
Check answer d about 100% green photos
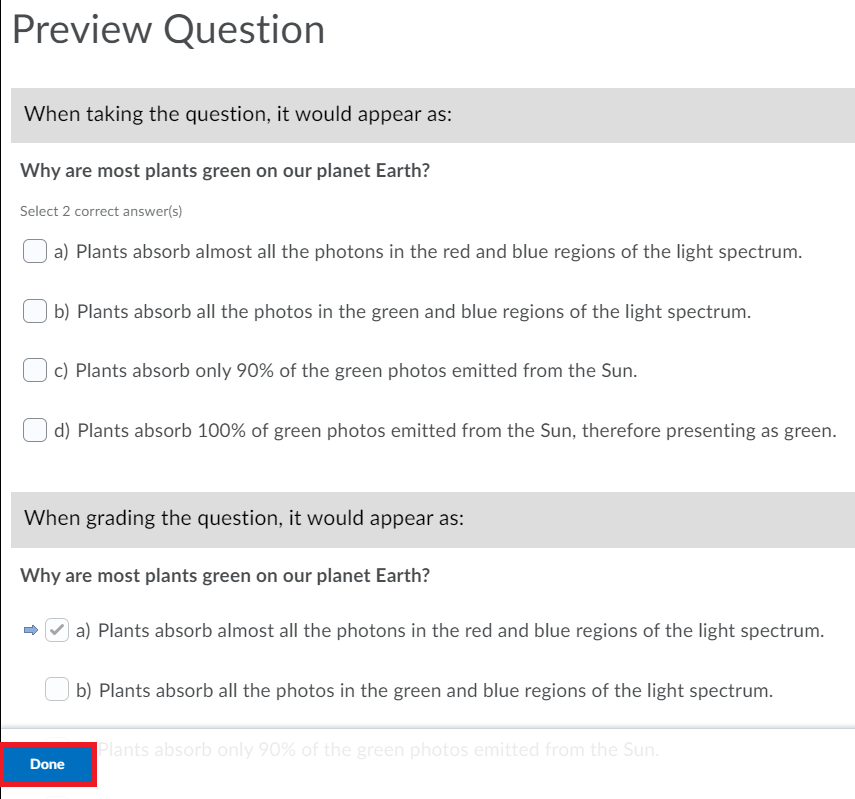coord(34,430)
